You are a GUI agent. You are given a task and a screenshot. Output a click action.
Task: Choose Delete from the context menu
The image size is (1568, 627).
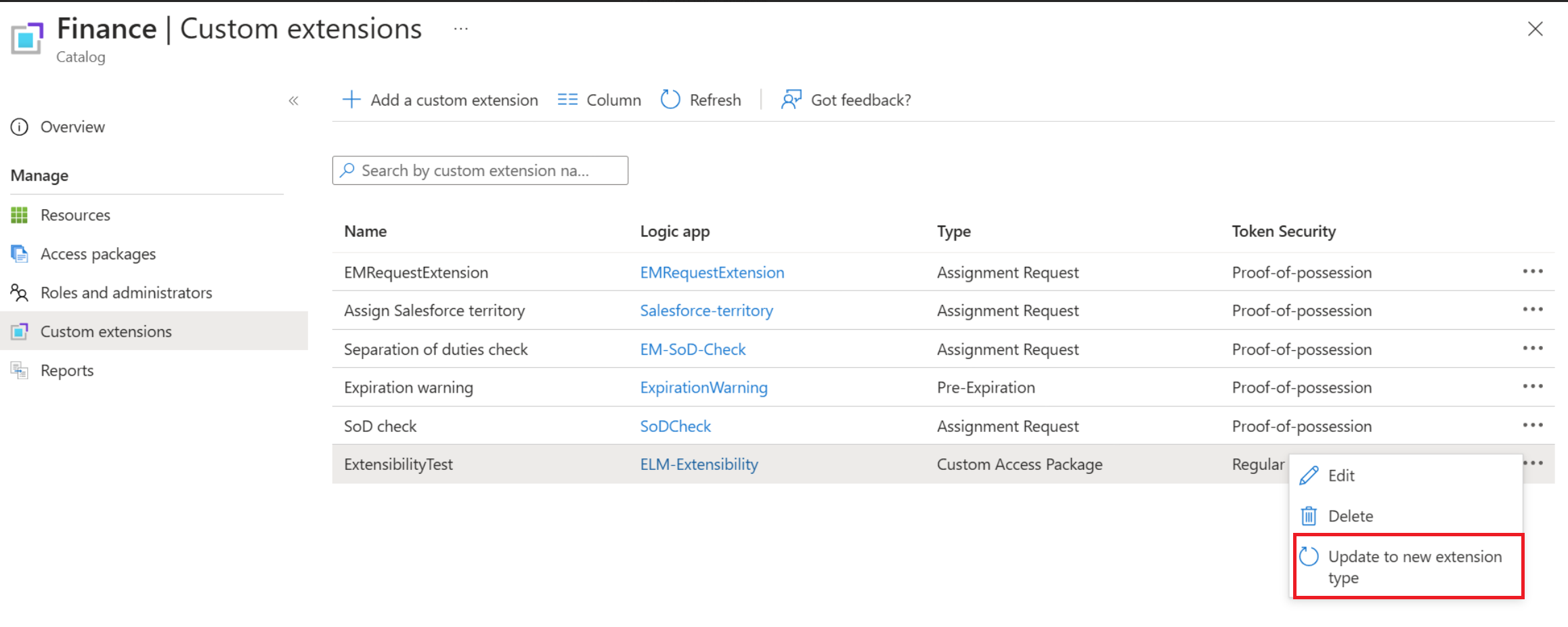[x=1350, y=517]
